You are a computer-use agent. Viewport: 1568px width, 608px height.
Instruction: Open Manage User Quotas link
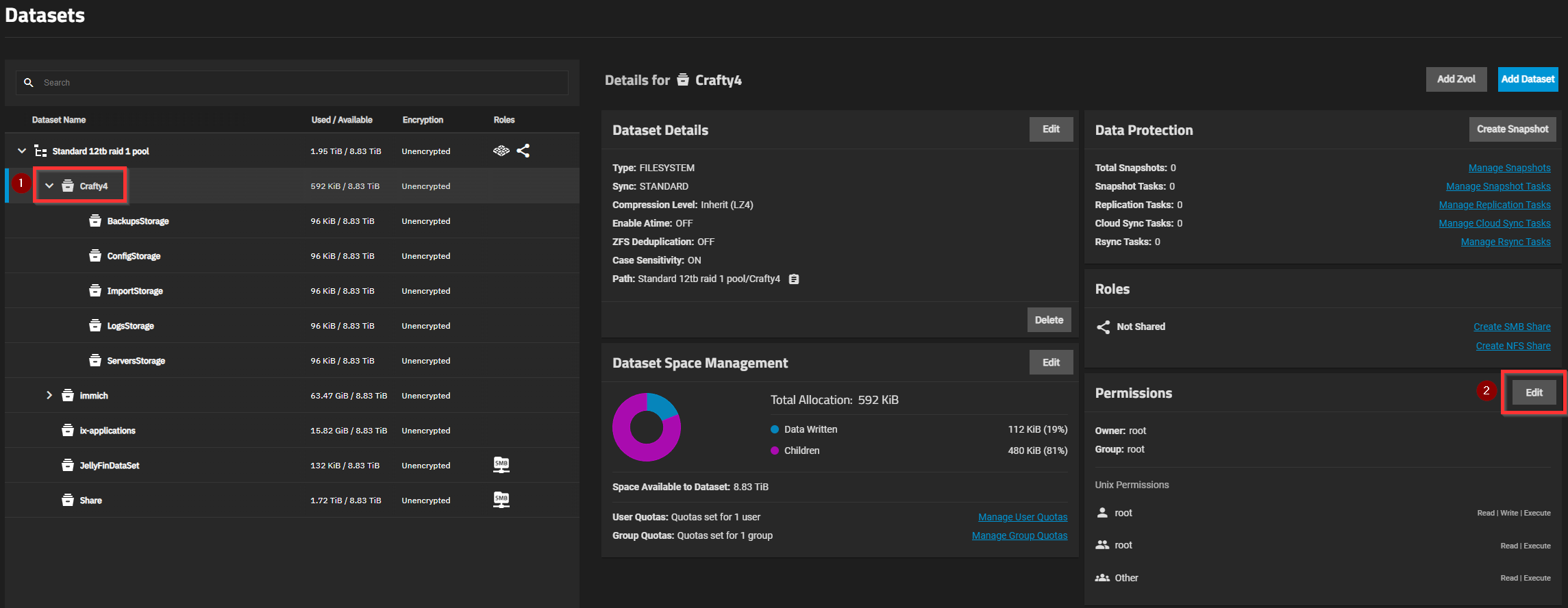coord(1022,517)
